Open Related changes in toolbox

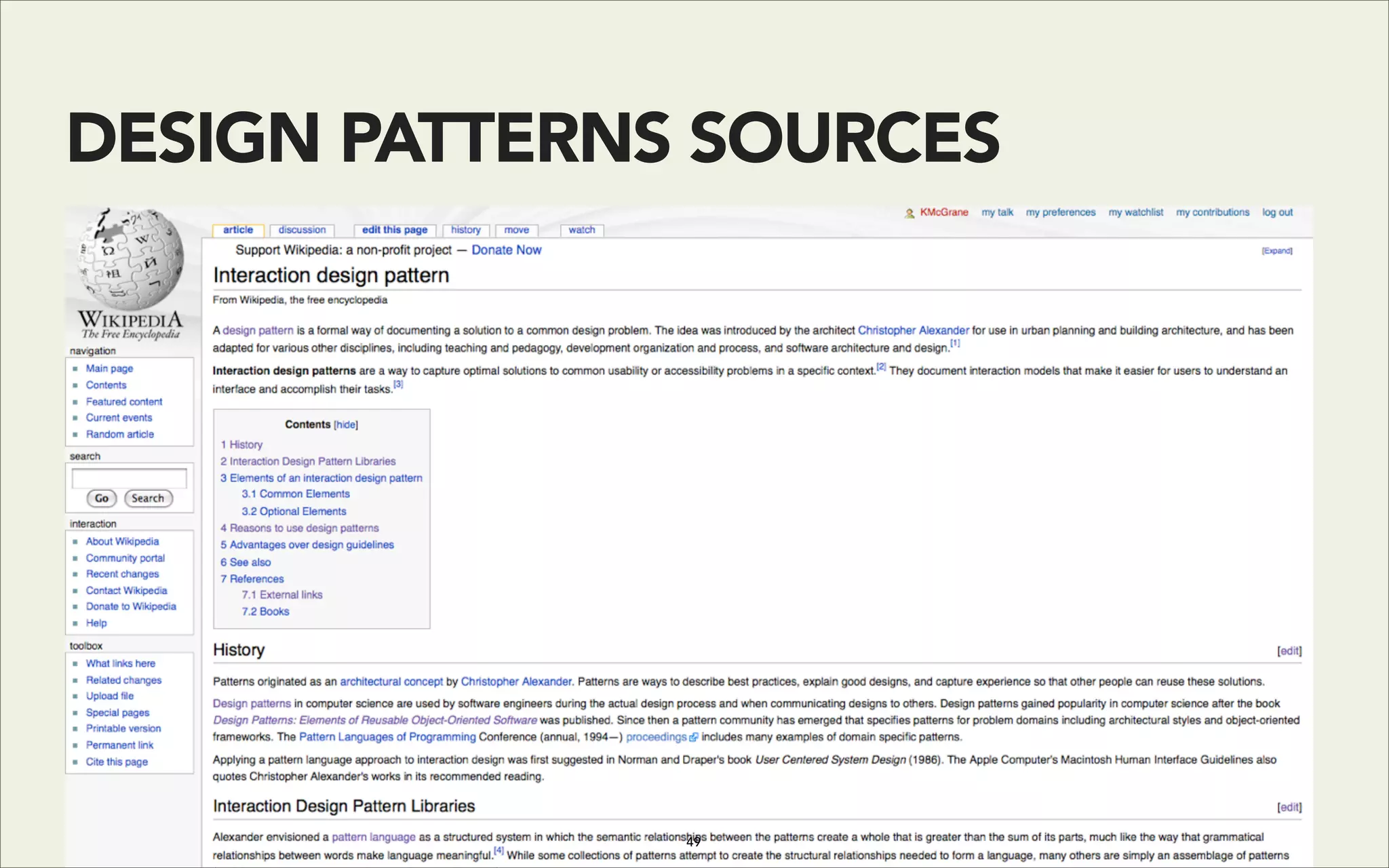[x=123, y=680]
